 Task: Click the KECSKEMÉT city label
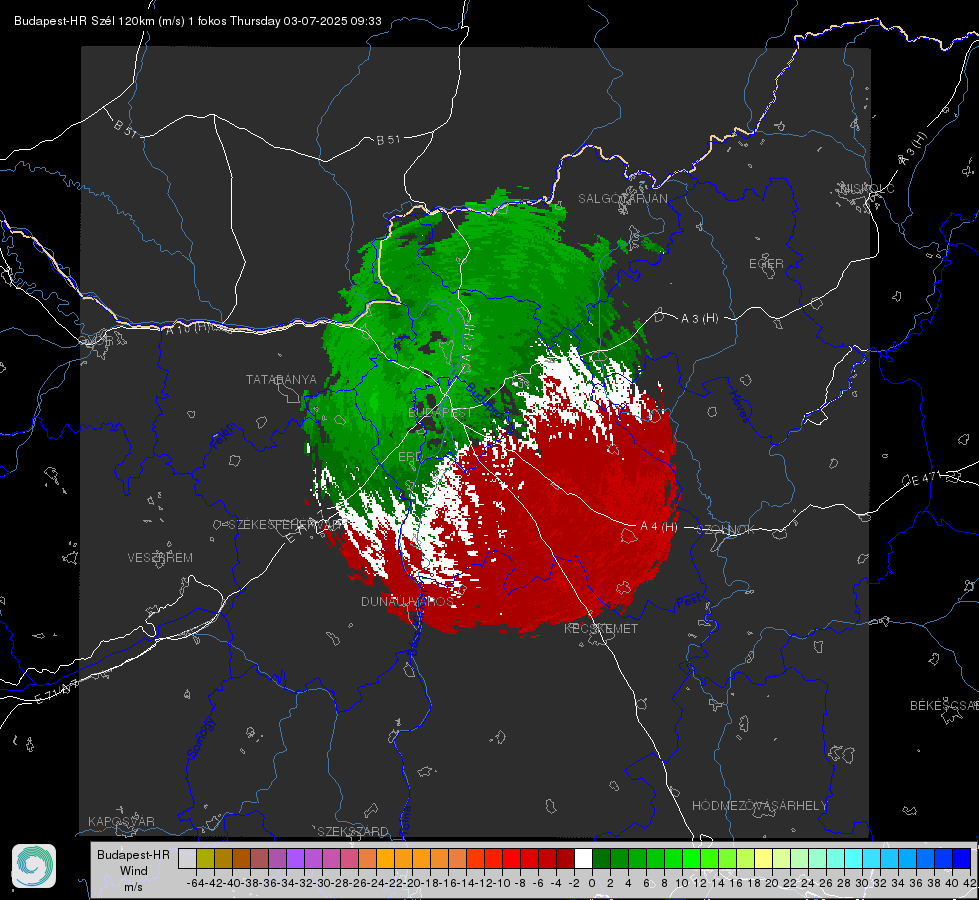coord(601,629)
